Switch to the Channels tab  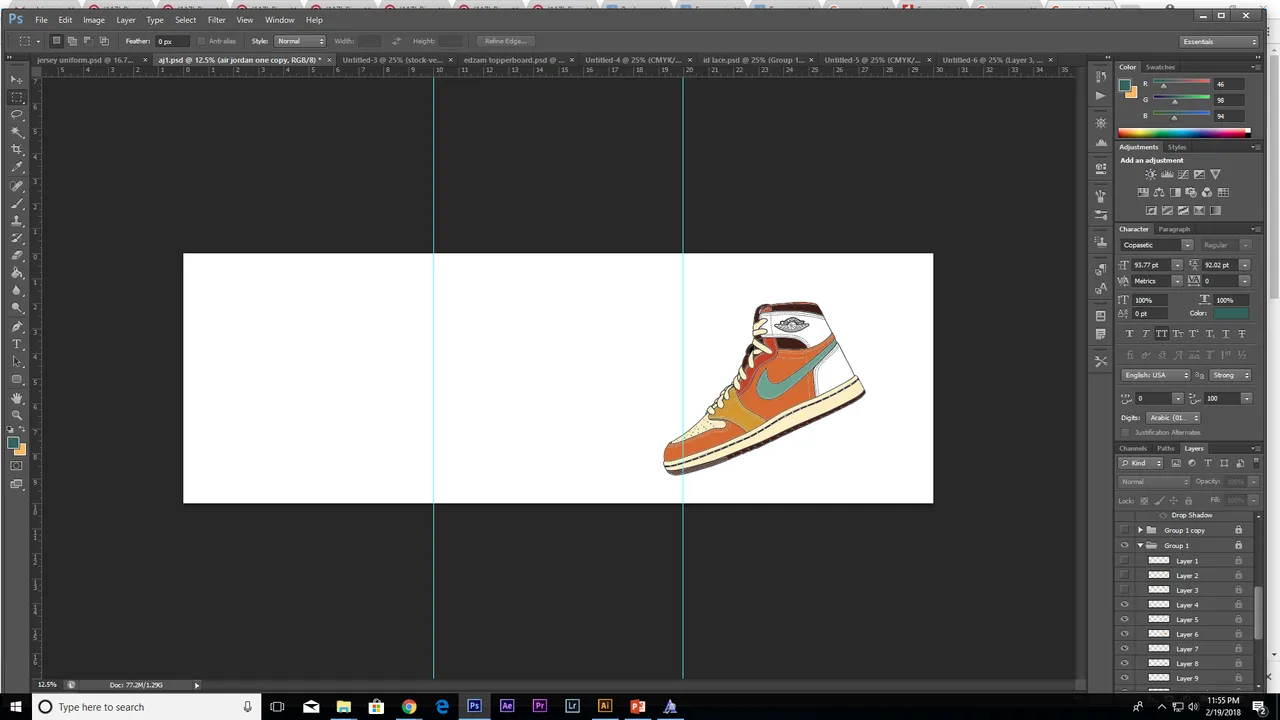click(1133, 448)
